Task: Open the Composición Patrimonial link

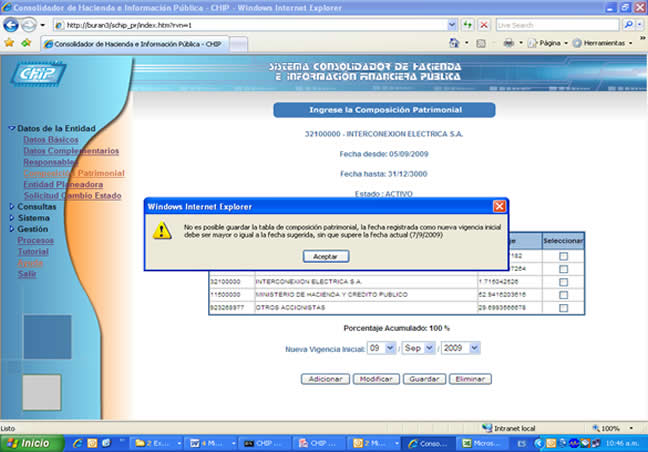Action: 74,173
